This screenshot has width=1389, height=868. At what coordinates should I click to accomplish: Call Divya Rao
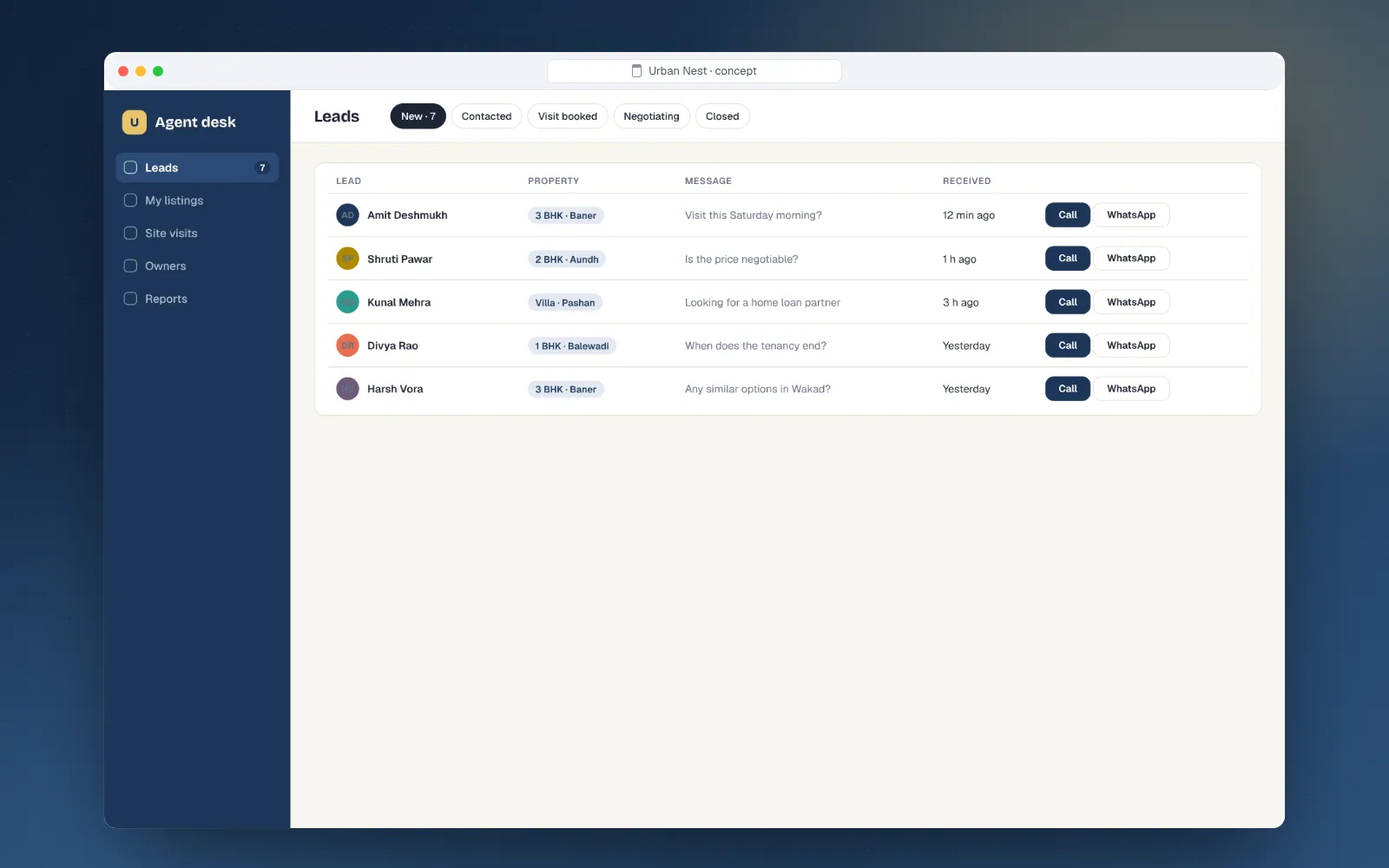[x=1068, y=345]
